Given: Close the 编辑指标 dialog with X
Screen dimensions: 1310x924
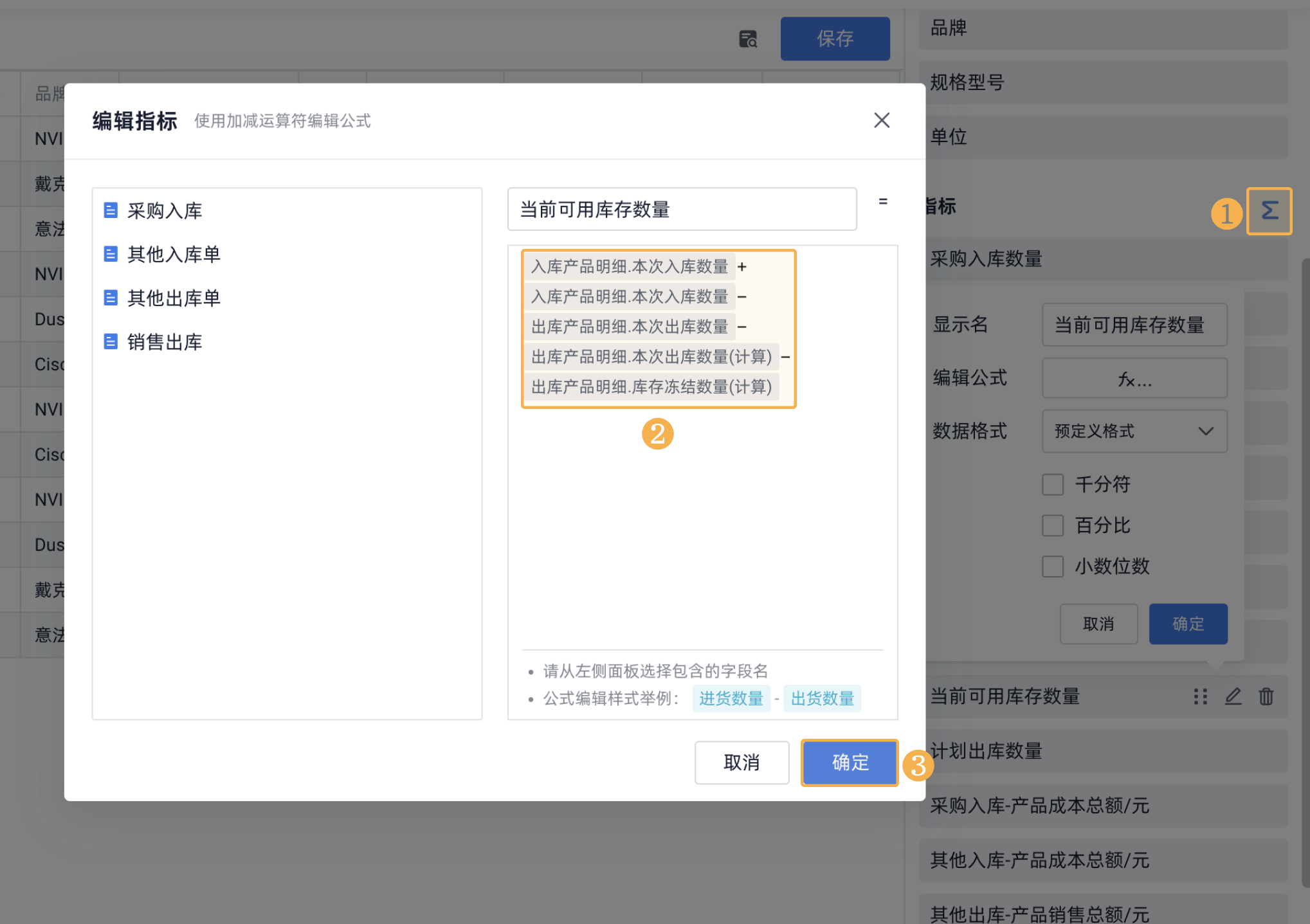Looking at the screenshot, I should (x=881, y=120).
